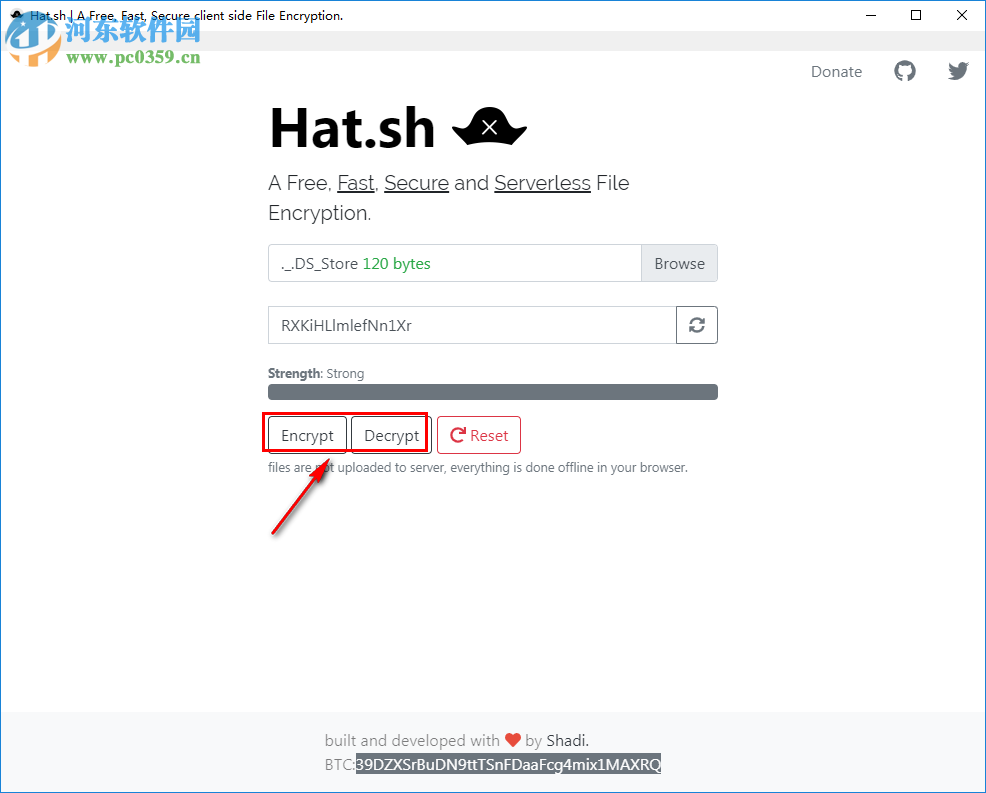Follow the Fast underlined link
This screenshot has width=986, height=793.
point(355,183)
